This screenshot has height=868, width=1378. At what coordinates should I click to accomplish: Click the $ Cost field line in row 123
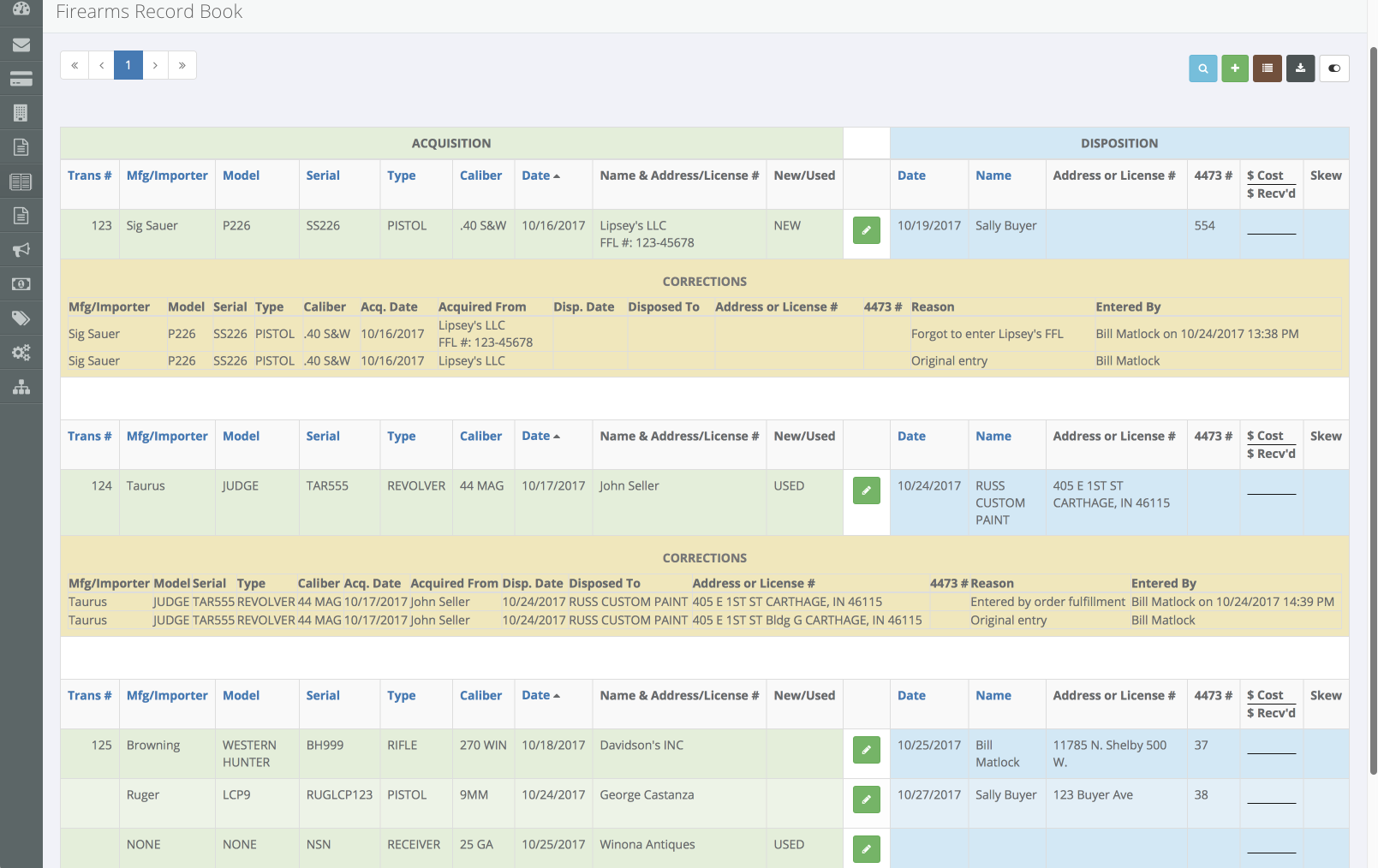pyautogui.click(x=1271, y=228)
